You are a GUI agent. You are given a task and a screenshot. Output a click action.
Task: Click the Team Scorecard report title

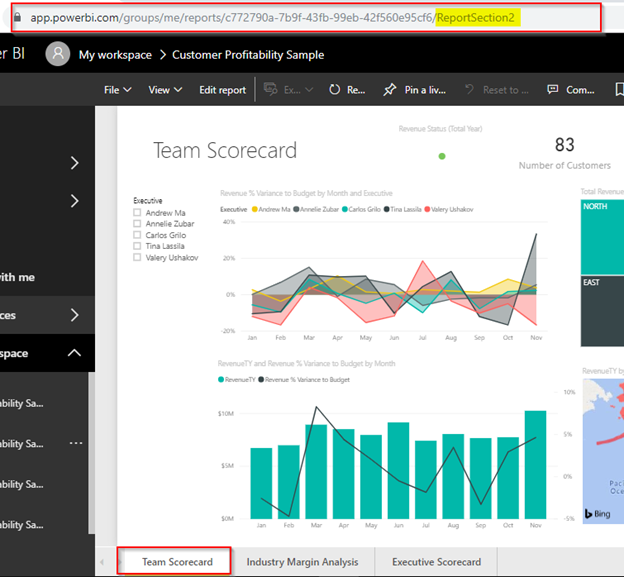coord(225,150)
